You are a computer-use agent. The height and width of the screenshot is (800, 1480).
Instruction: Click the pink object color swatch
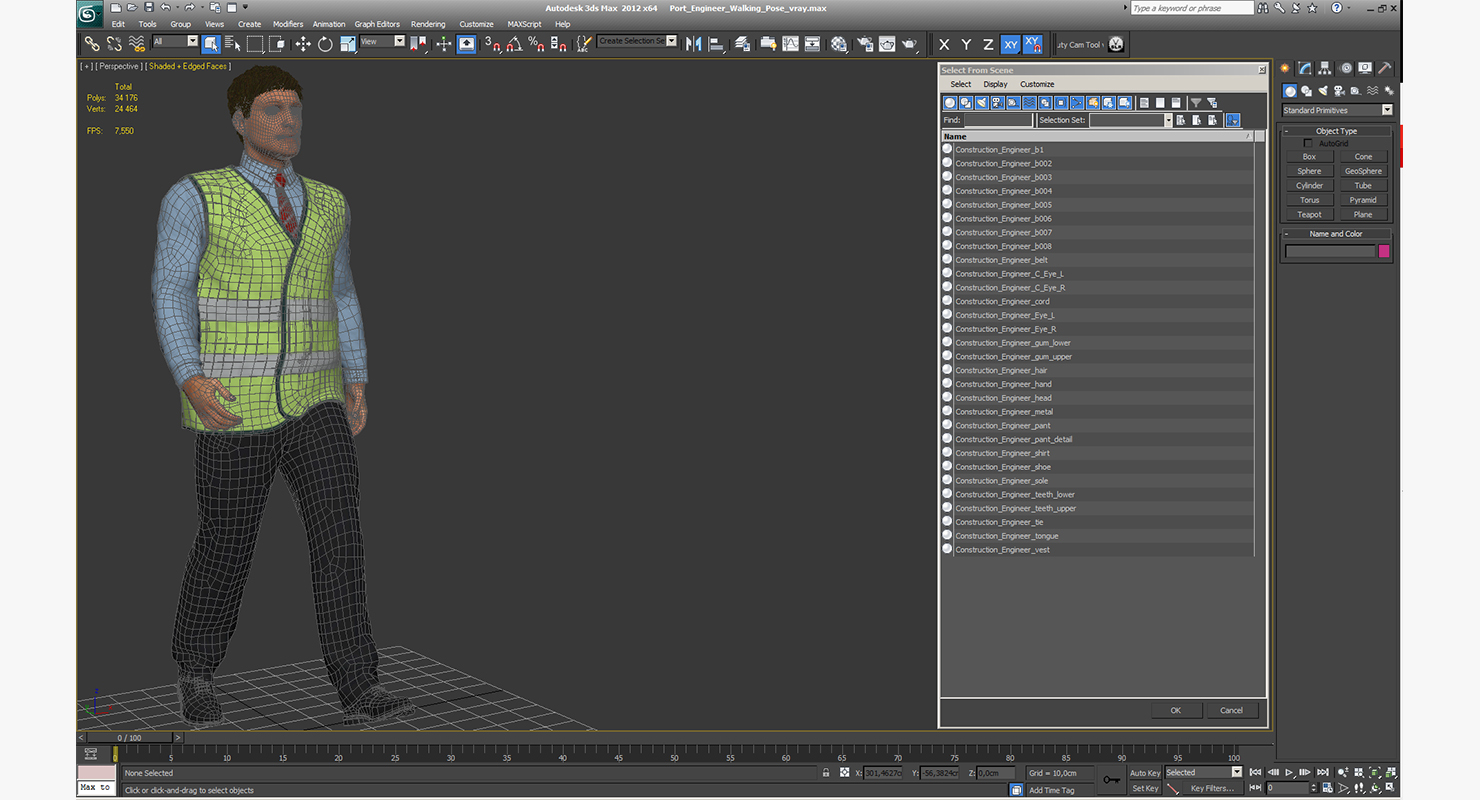click(x=1384, y=251)
